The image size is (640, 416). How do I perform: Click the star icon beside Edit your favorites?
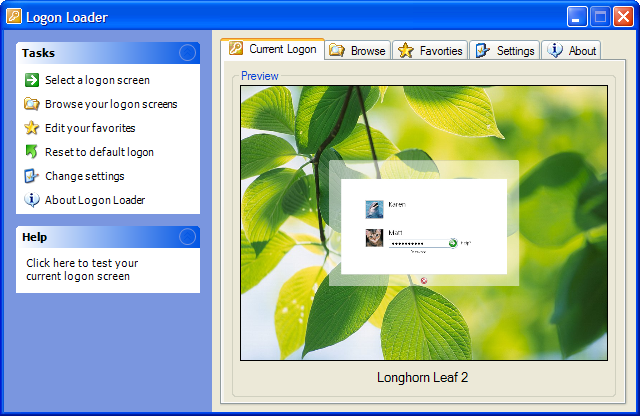31,128
